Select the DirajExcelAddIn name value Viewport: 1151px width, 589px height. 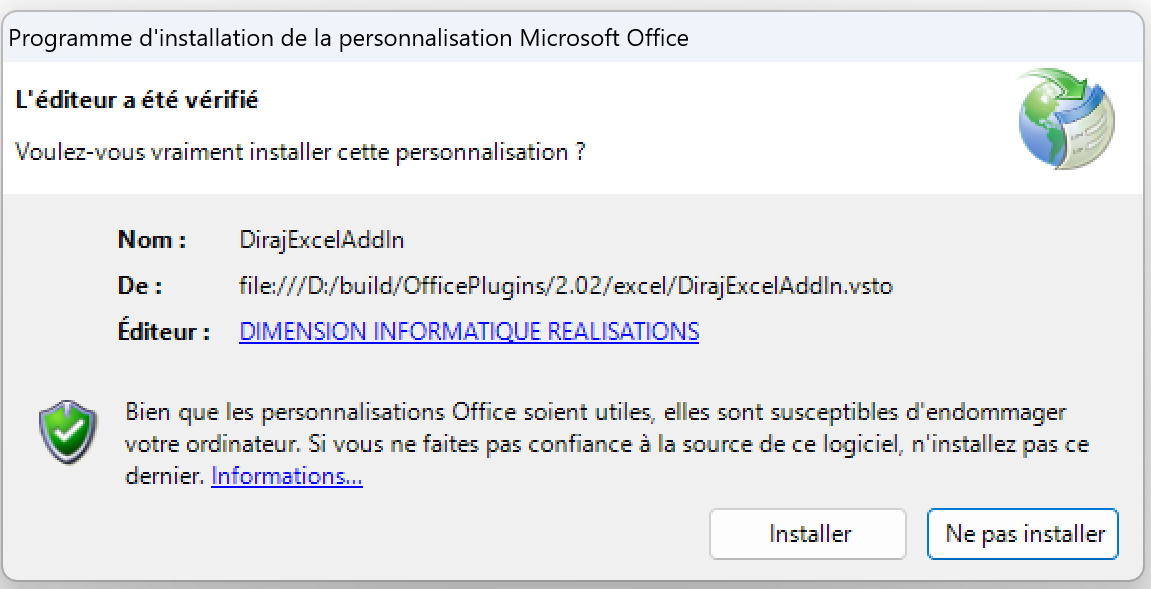tap(322, 239)
